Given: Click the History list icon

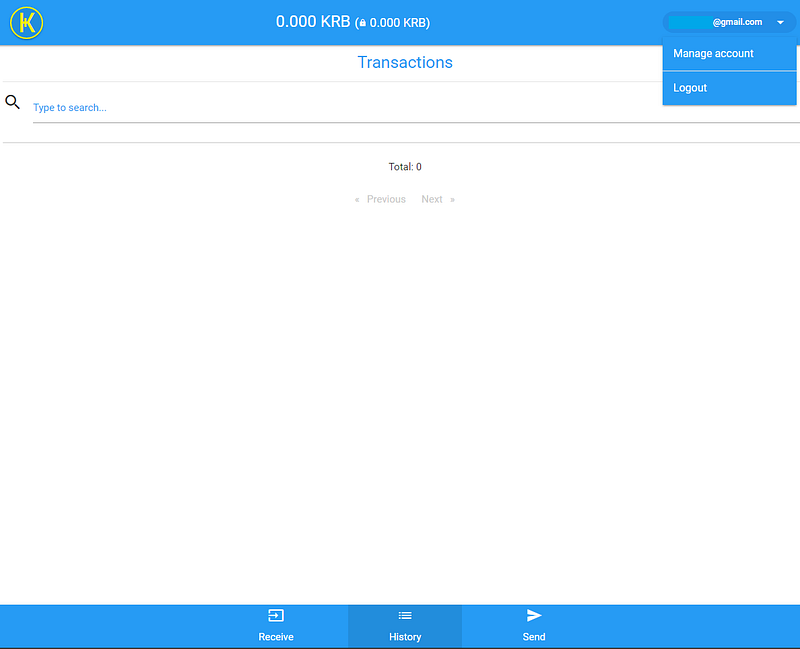Looking at the screenshot, I should tap(405, 616).
